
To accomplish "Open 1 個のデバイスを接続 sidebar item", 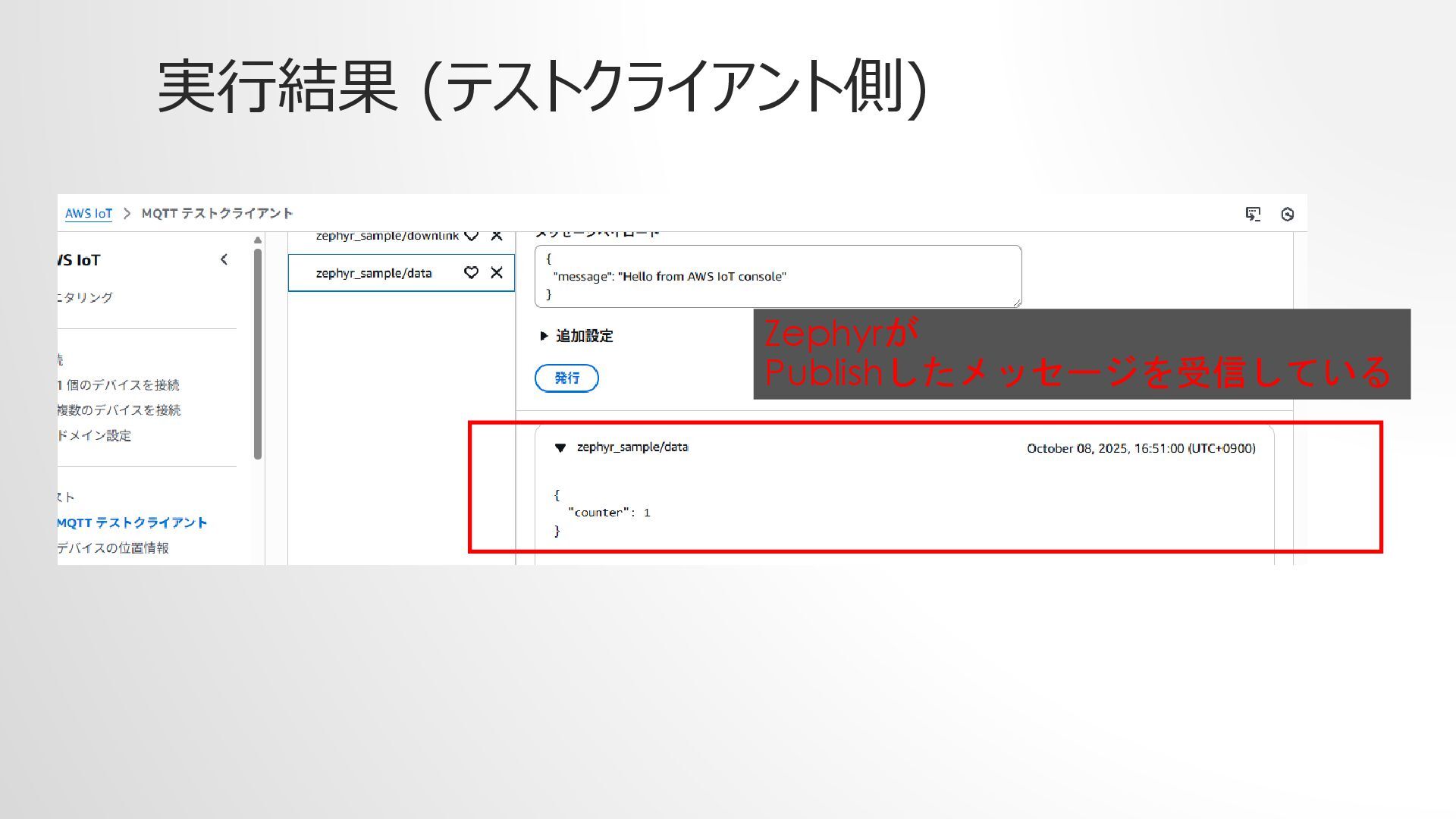I will tap(118, 385).
